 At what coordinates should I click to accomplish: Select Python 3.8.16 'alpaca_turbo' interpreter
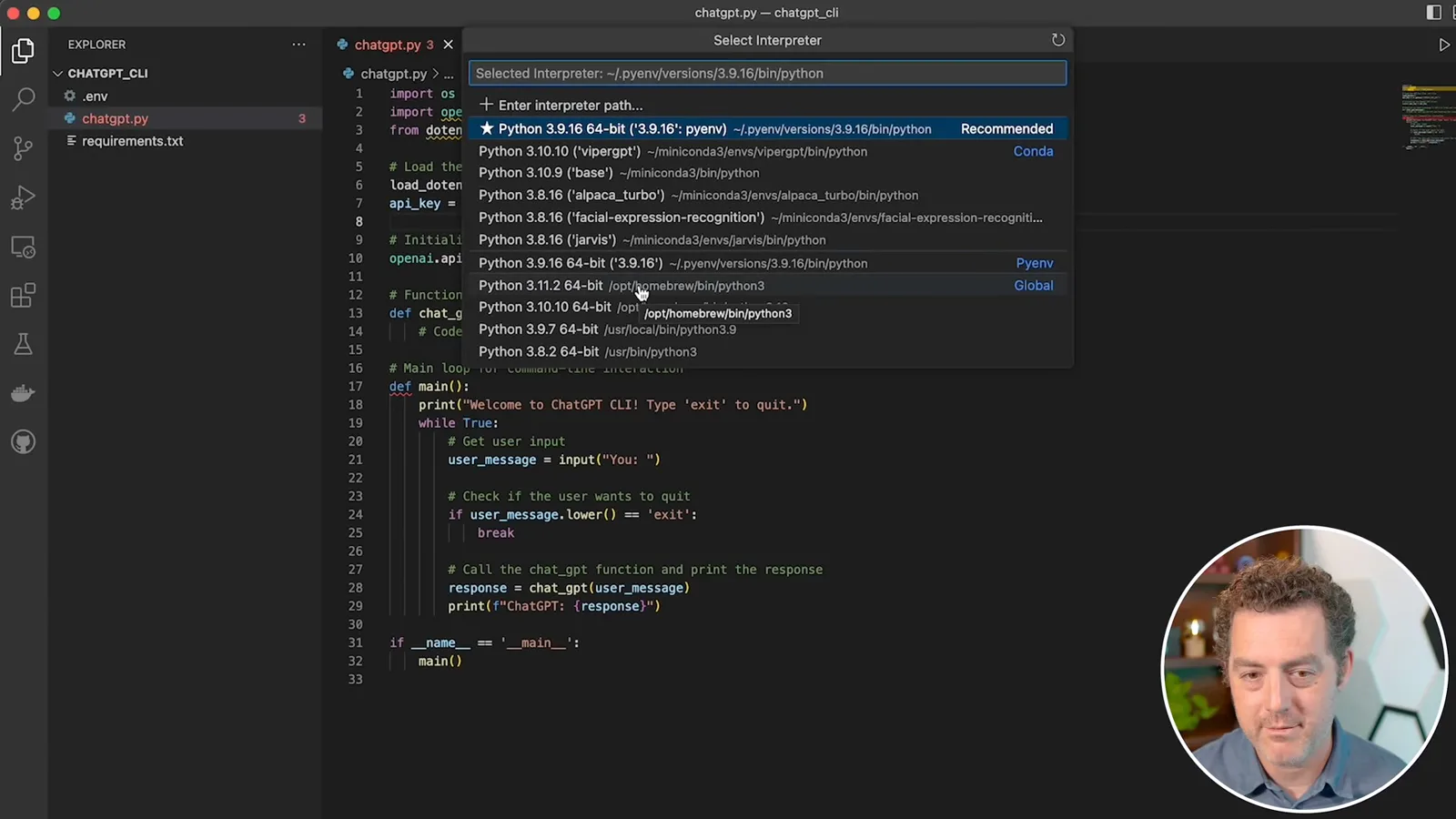767,196
